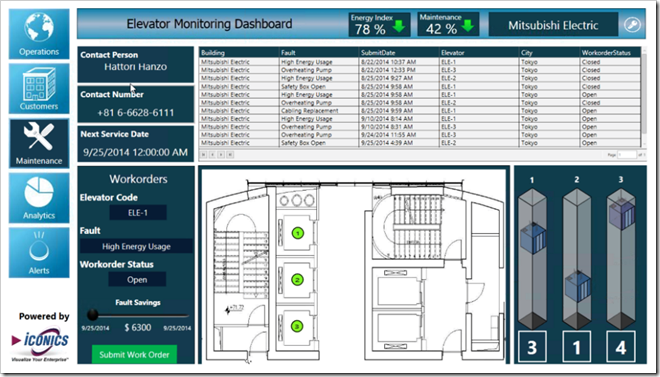This screenshot has width=660, height=377.
Task: Open the Elevator Code ELE-1 field
Action: [x=138, y=212]
